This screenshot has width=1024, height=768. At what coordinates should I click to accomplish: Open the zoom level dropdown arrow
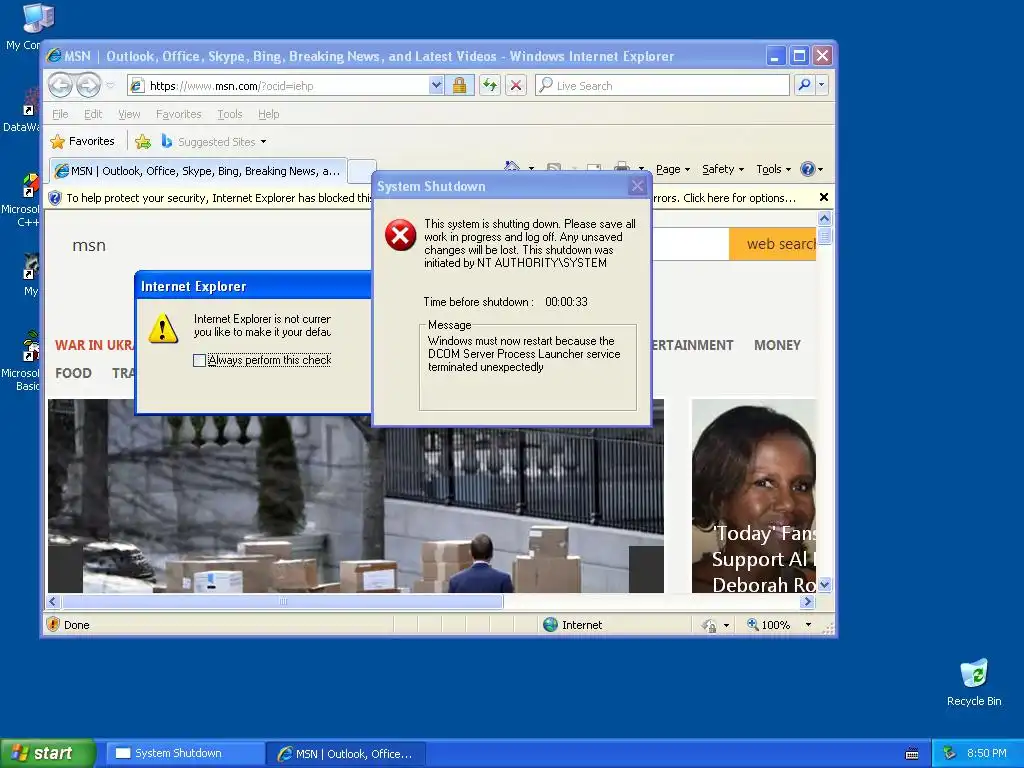point(808,625)
